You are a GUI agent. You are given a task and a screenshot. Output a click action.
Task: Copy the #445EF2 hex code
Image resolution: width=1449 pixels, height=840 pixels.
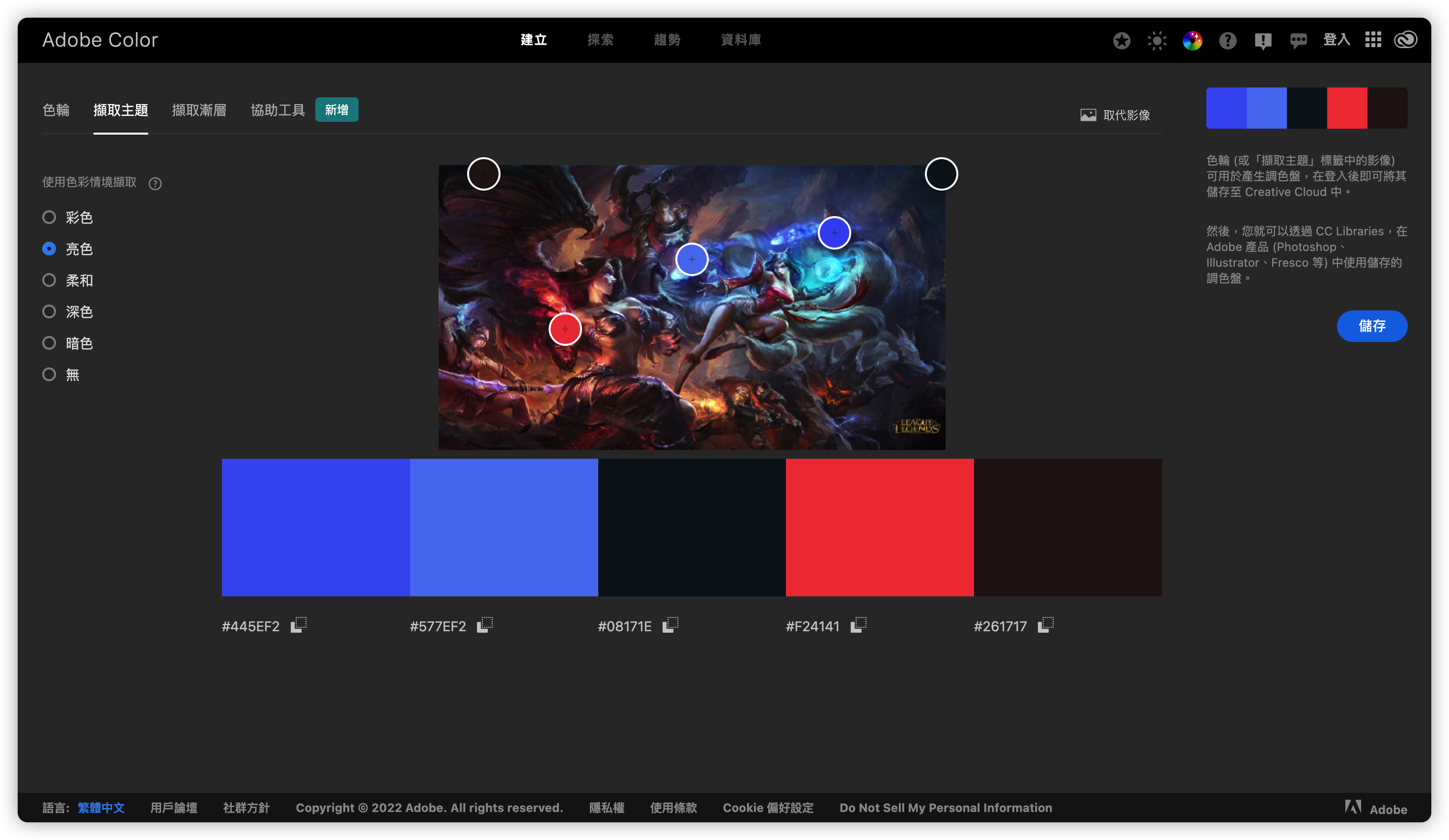click(x=299, y=625)
